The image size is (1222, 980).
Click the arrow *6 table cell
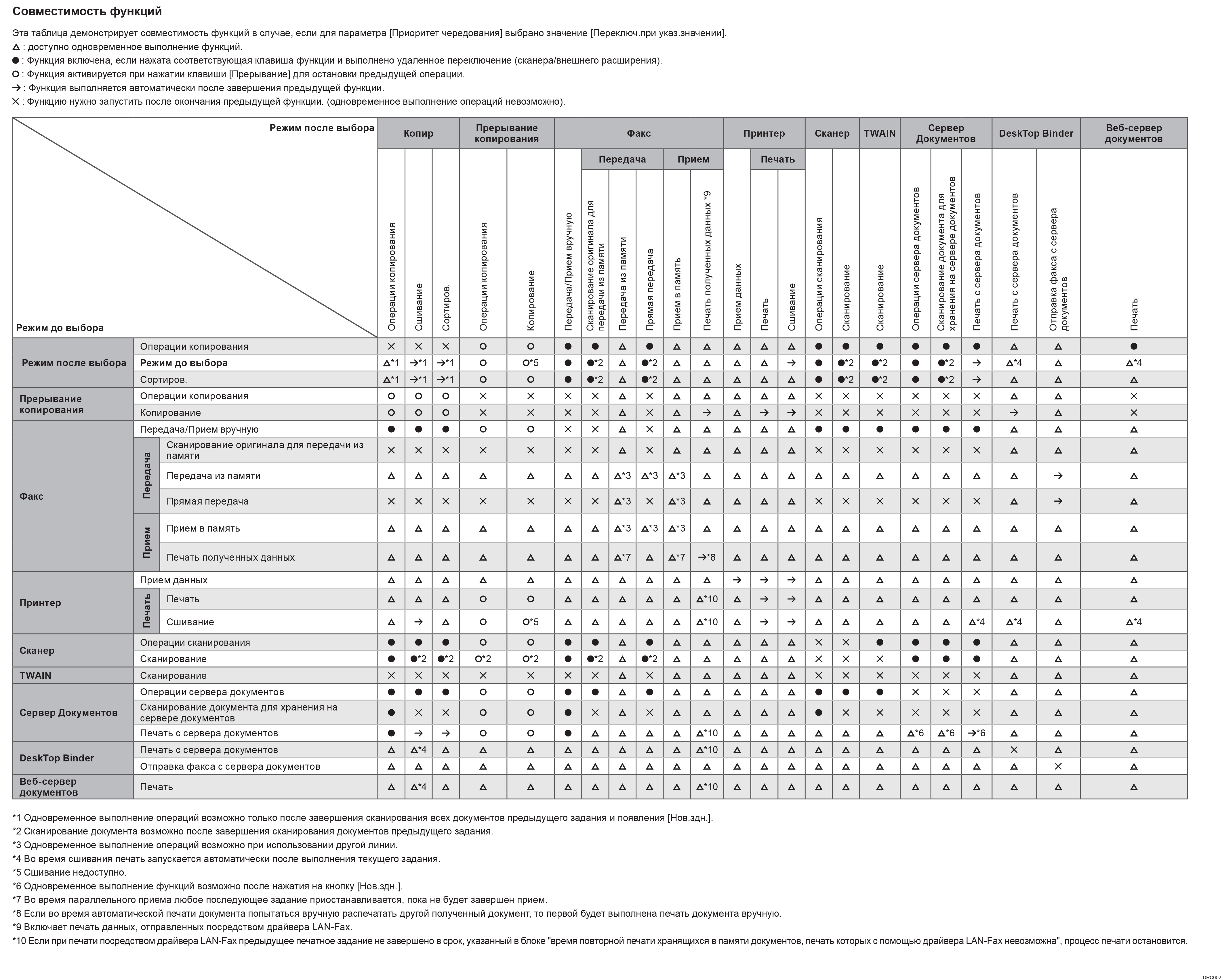[976, 733]
